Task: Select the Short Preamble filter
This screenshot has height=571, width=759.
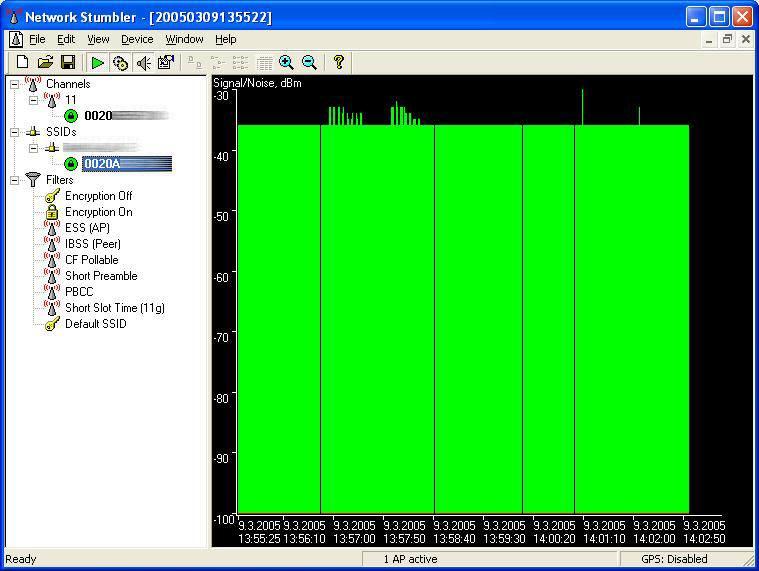Action: (x=102, y=275)
